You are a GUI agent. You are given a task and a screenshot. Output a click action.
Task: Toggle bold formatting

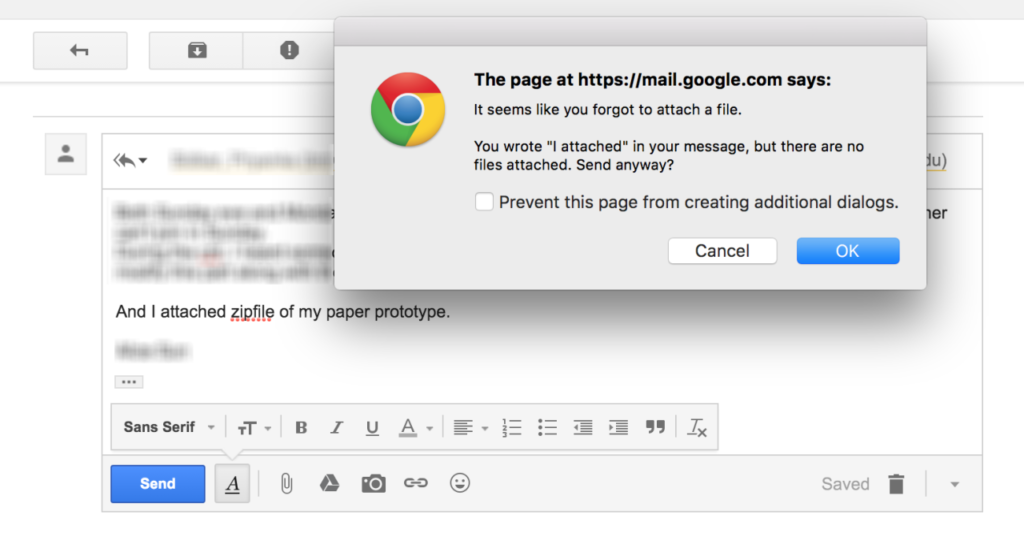[x=301, y=428]
